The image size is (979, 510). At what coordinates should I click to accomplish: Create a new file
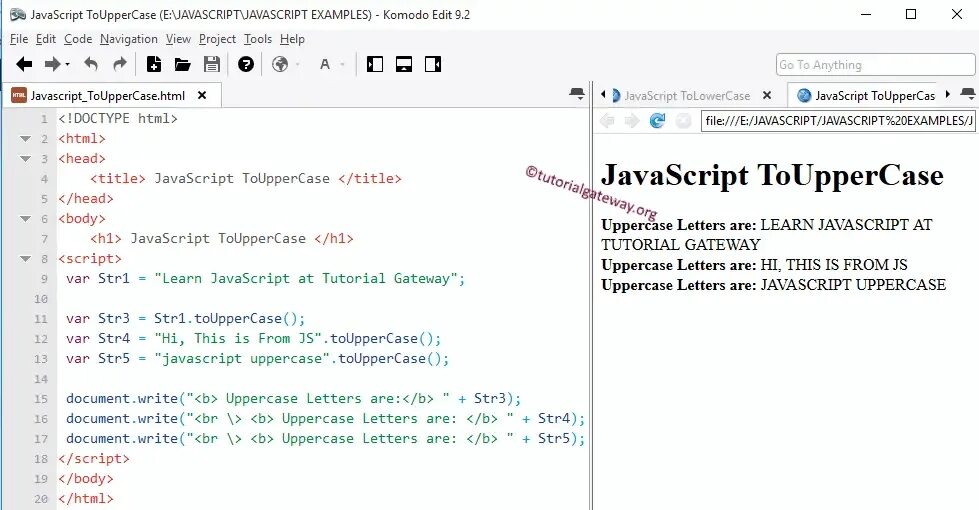(154, 64)
